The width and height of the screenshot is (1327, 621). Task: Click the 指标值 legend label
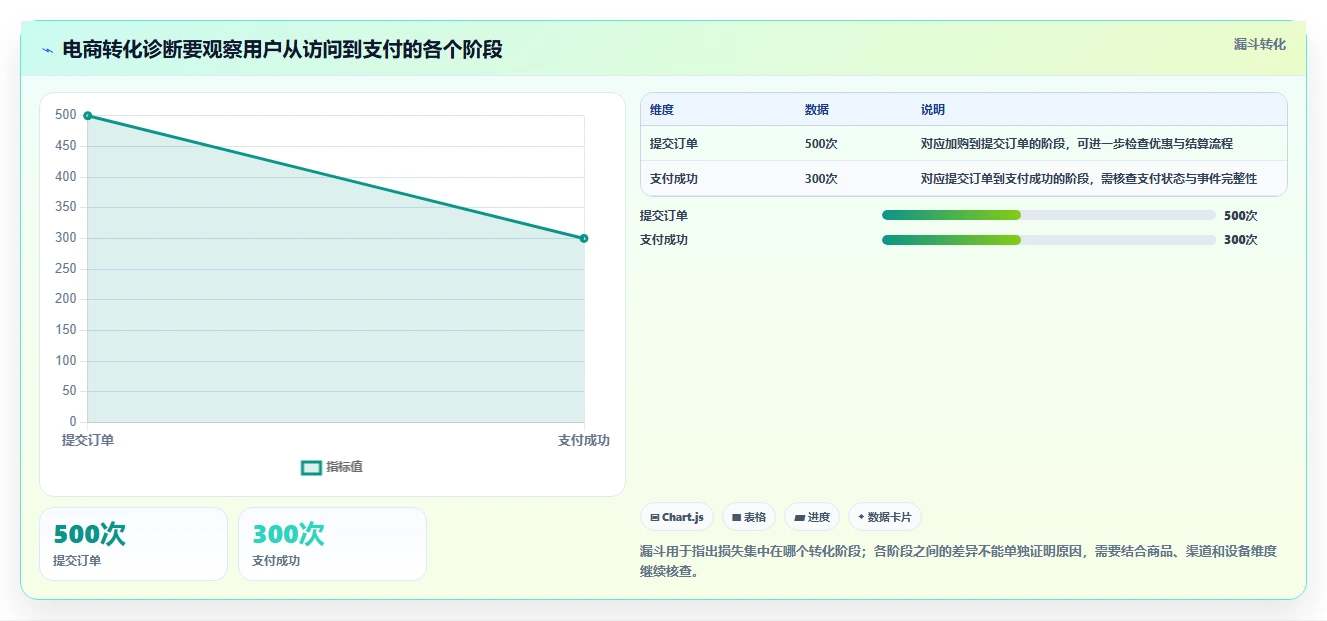tap(345, 467)
